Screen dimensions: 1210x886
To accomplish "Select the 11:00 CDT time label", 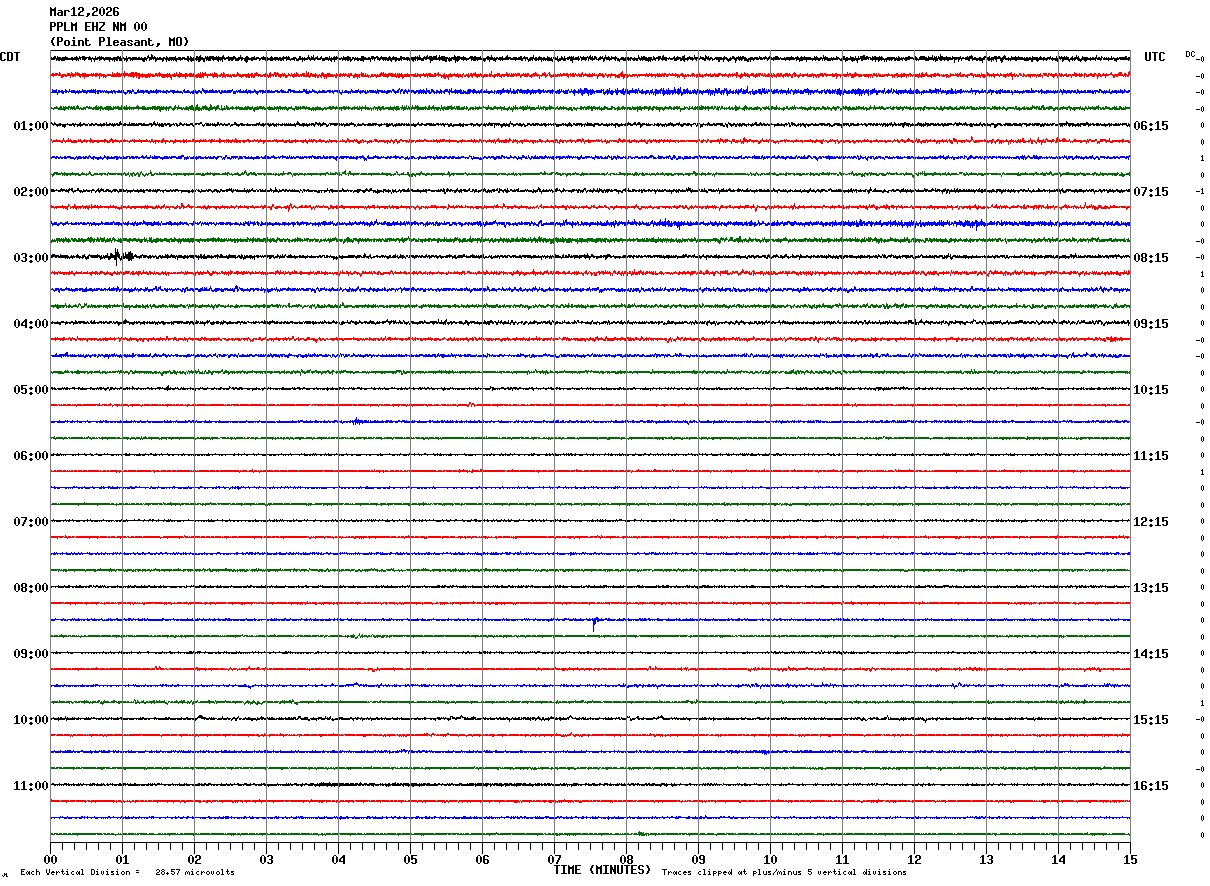I will click(30, 786).
